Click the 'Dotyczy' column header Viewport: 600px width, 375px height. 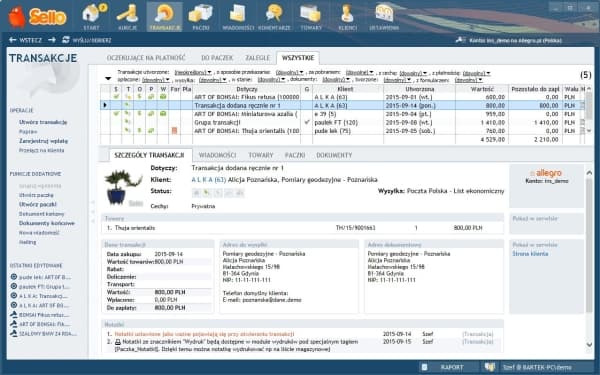[246, 89]
